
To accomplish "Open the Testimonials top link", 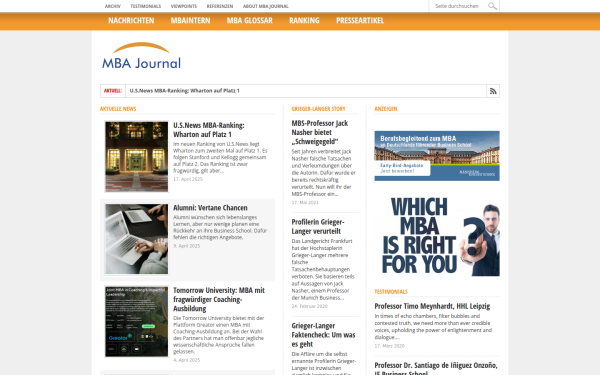I will click(x=145, y=6).
